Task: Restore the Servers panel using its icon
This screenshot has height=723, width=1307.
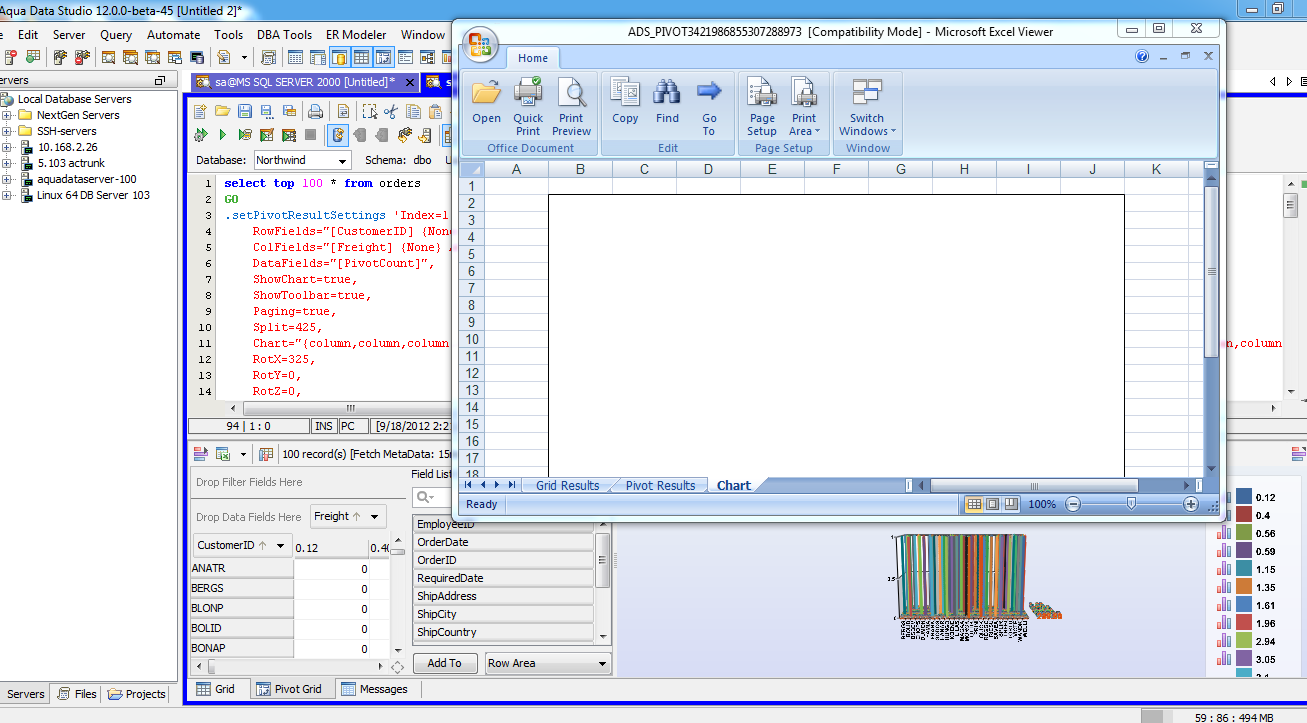Action: pos(159,80)
